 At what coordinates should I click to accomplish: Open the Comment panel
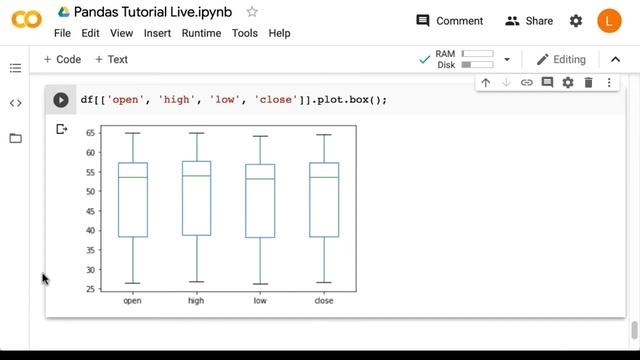449,21
